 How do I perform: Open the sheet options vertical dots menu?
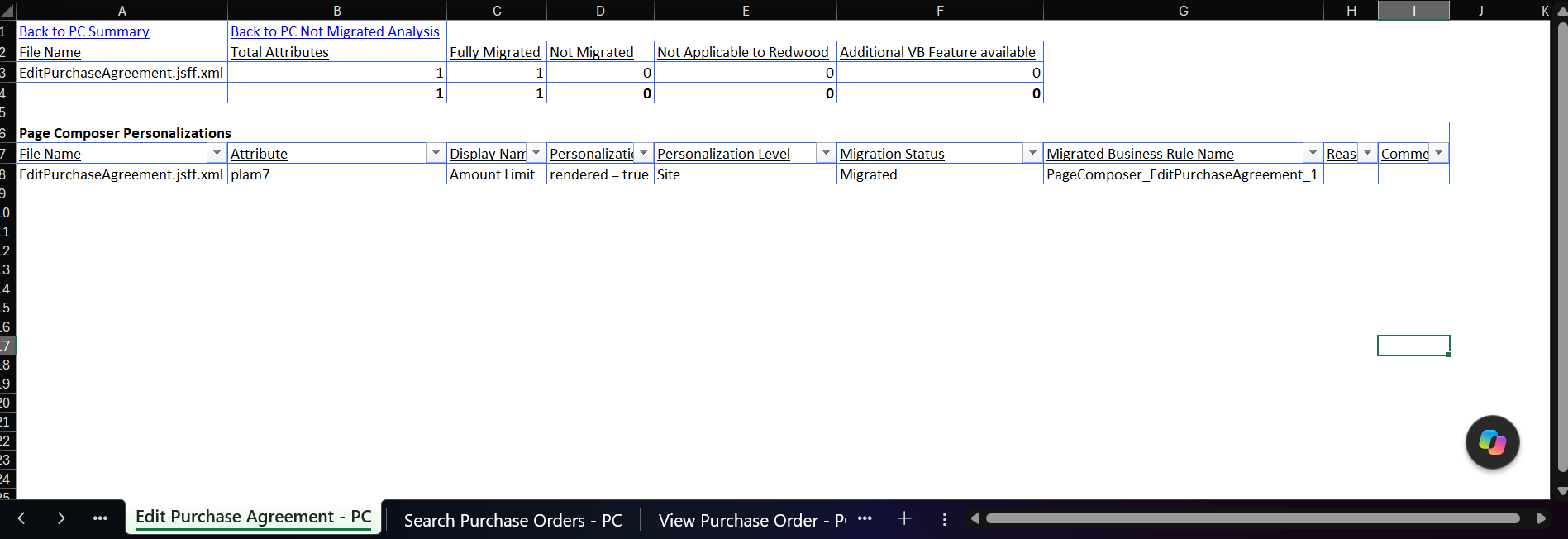click(x=944, y=519)
